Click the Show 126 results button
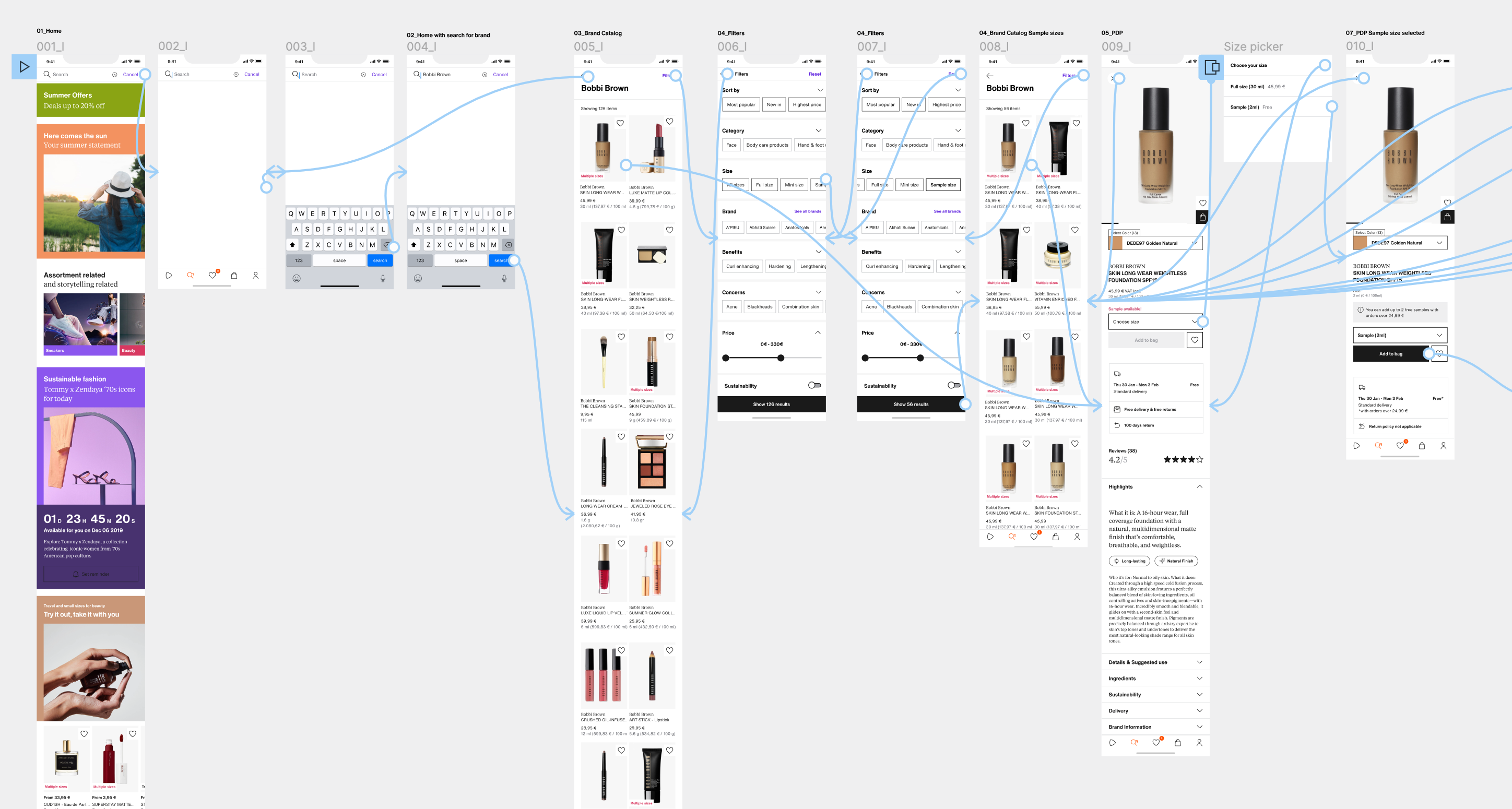 771,404
